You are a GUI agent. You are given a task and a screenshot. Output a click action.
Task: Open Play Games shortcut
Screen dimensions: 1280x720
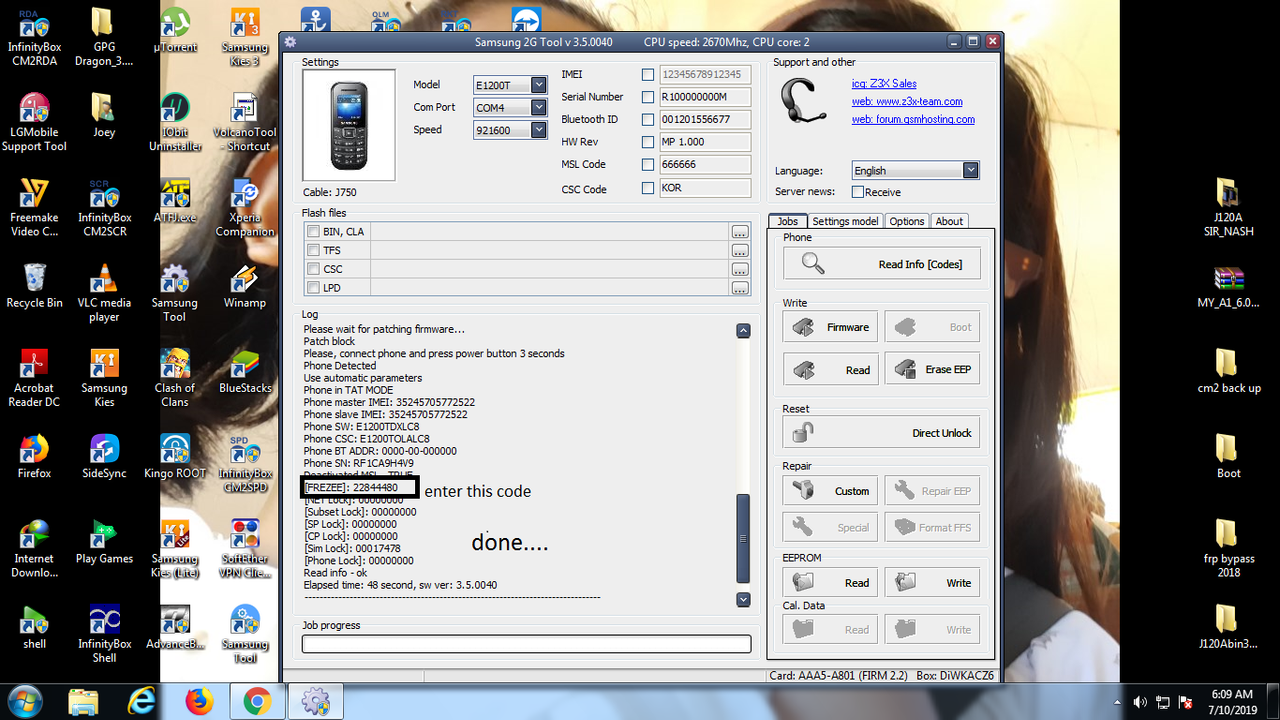(x=104, y=542)
